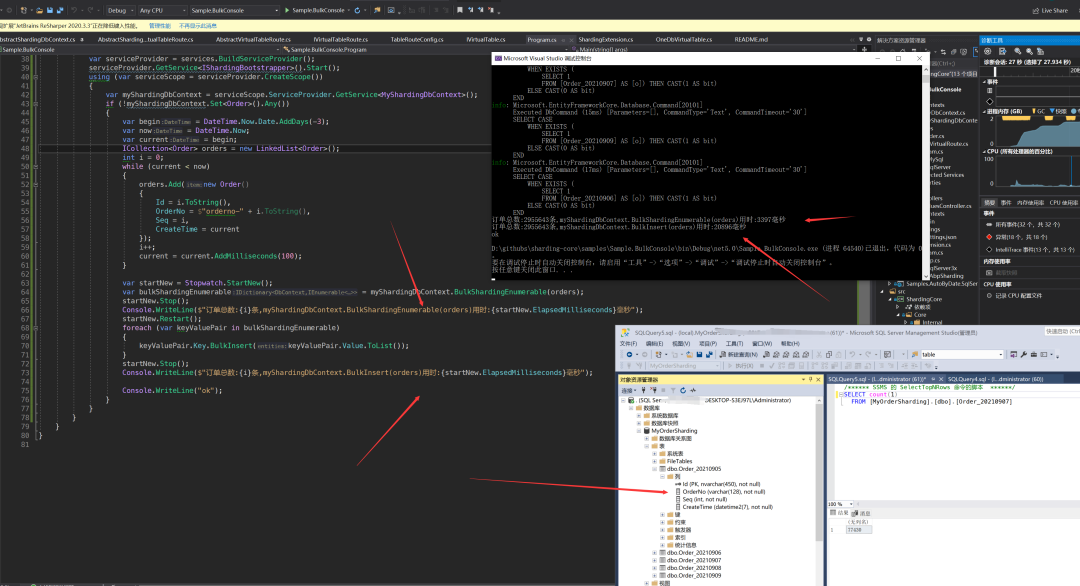Click the refresh icon in the Object Explorer toolbar
Screen dimensions: 1080x586
pos(683,390)
